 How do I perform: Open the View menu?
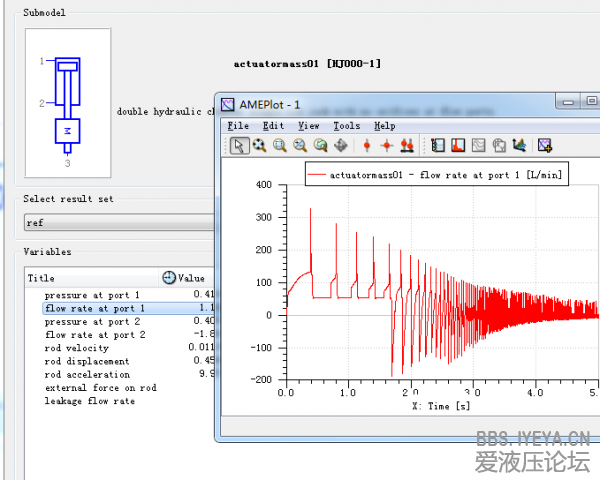(309, 126)
